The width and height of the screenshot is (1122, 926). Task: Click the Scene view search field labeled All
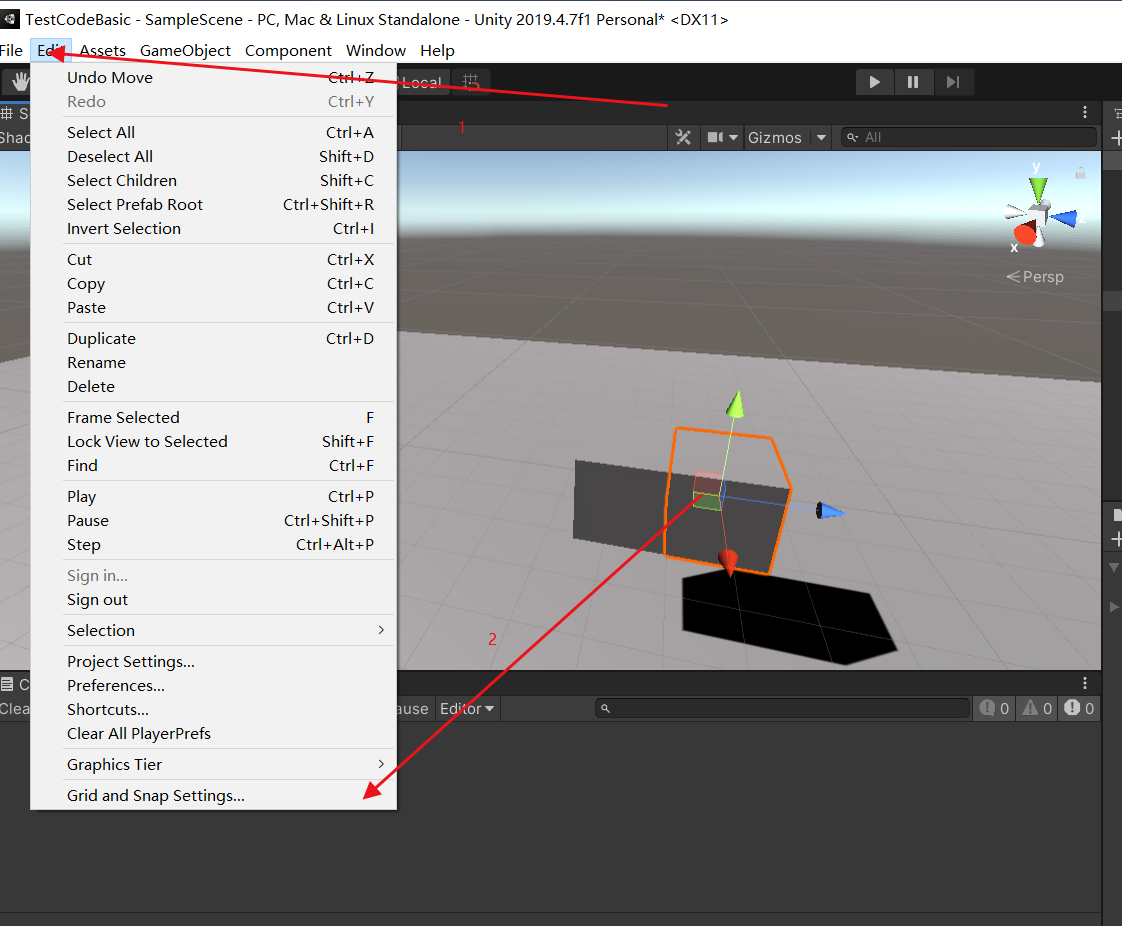(x=965, y=137)
